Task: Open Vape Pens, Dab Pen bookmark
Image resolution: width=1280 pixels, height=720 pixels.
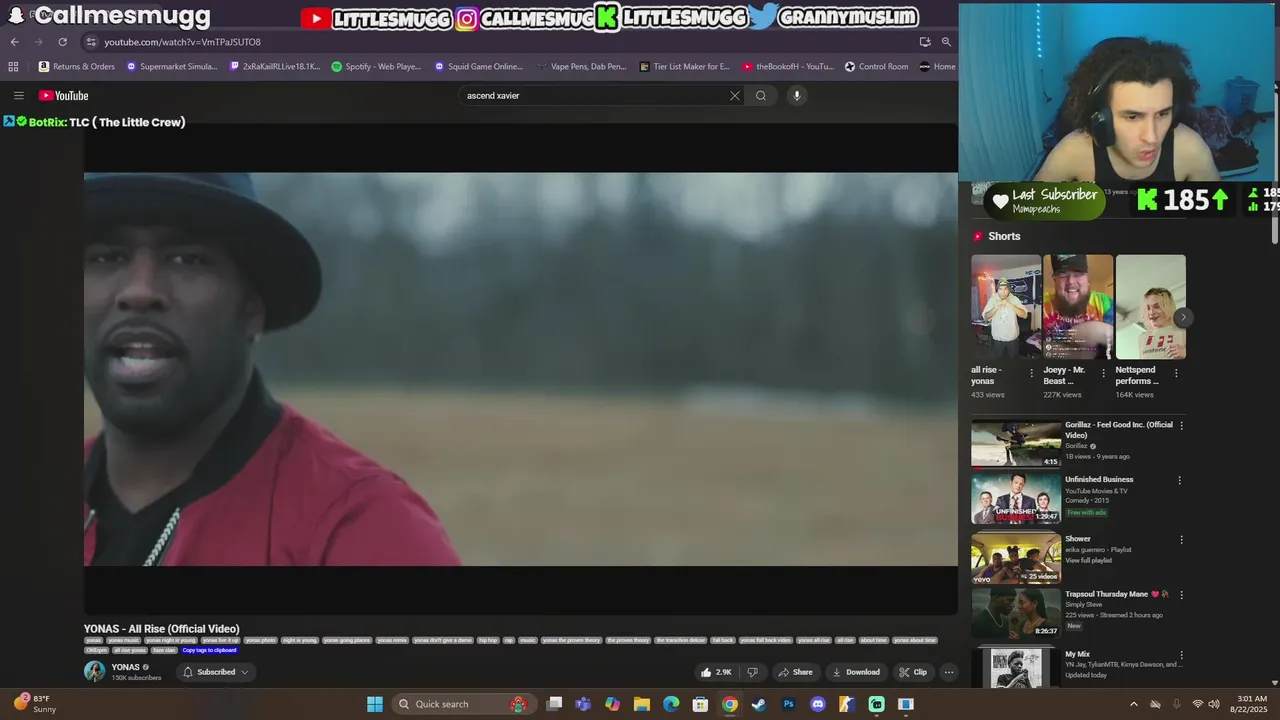Action: (x=581, y=67)
